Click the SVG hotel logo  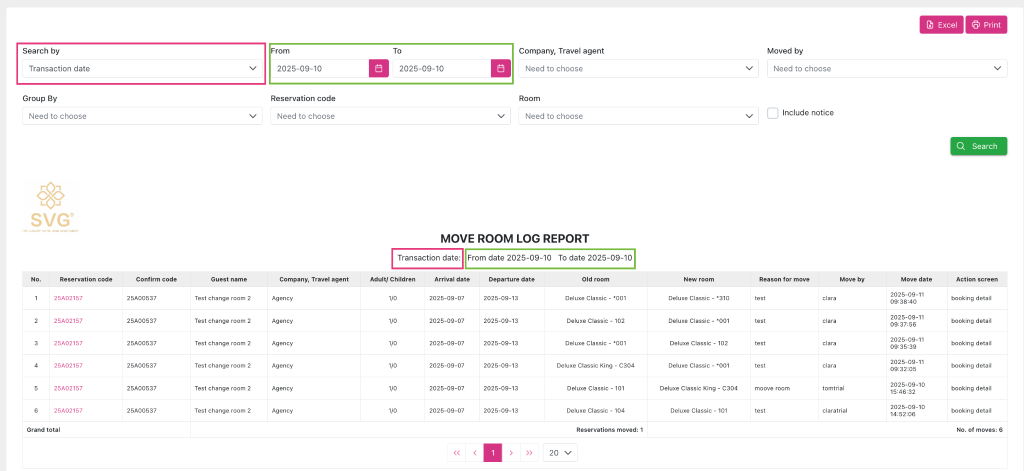click(x=50, y=206)
